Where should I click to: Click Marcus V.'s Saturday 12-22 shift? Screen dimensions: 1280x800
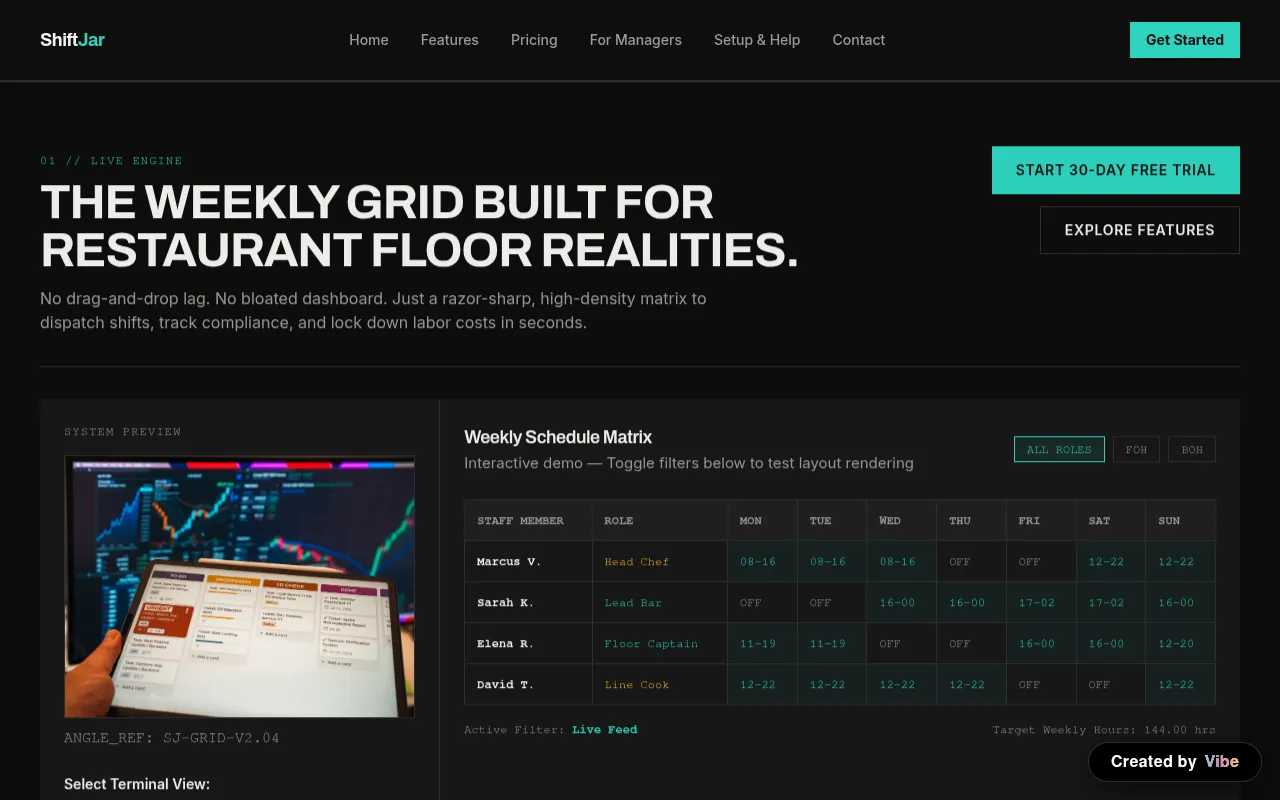coord(1111,562)
